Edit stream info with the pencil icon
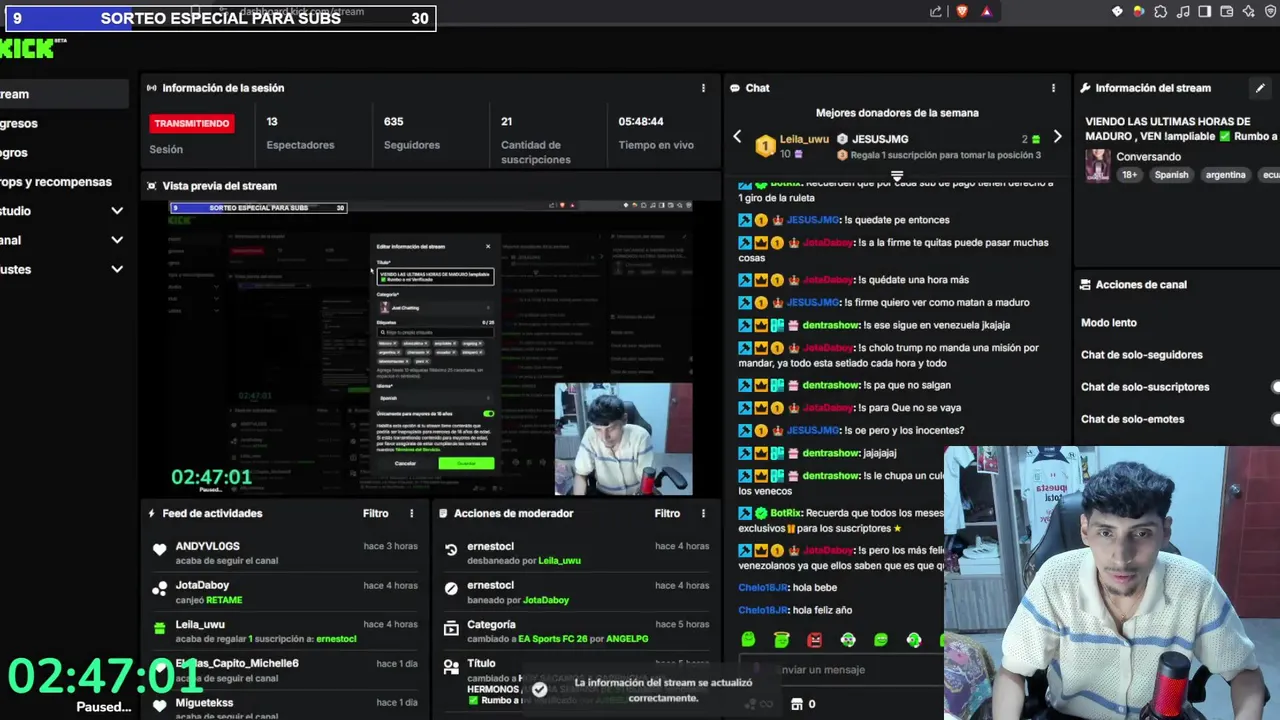 click(1260, 88)
